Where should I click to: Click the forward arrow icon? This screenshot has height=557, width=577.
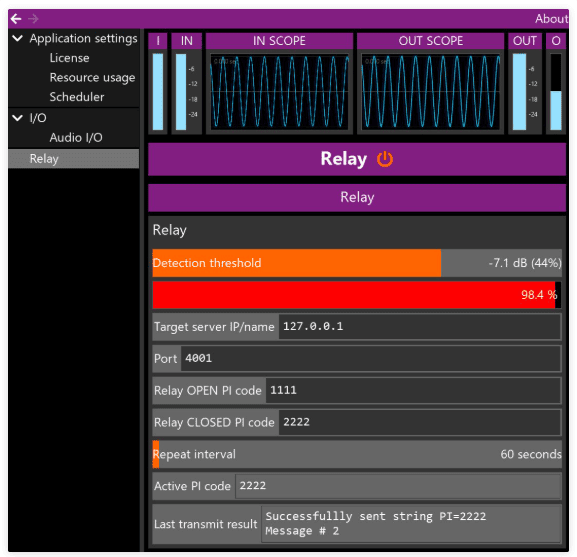(33, 18)
